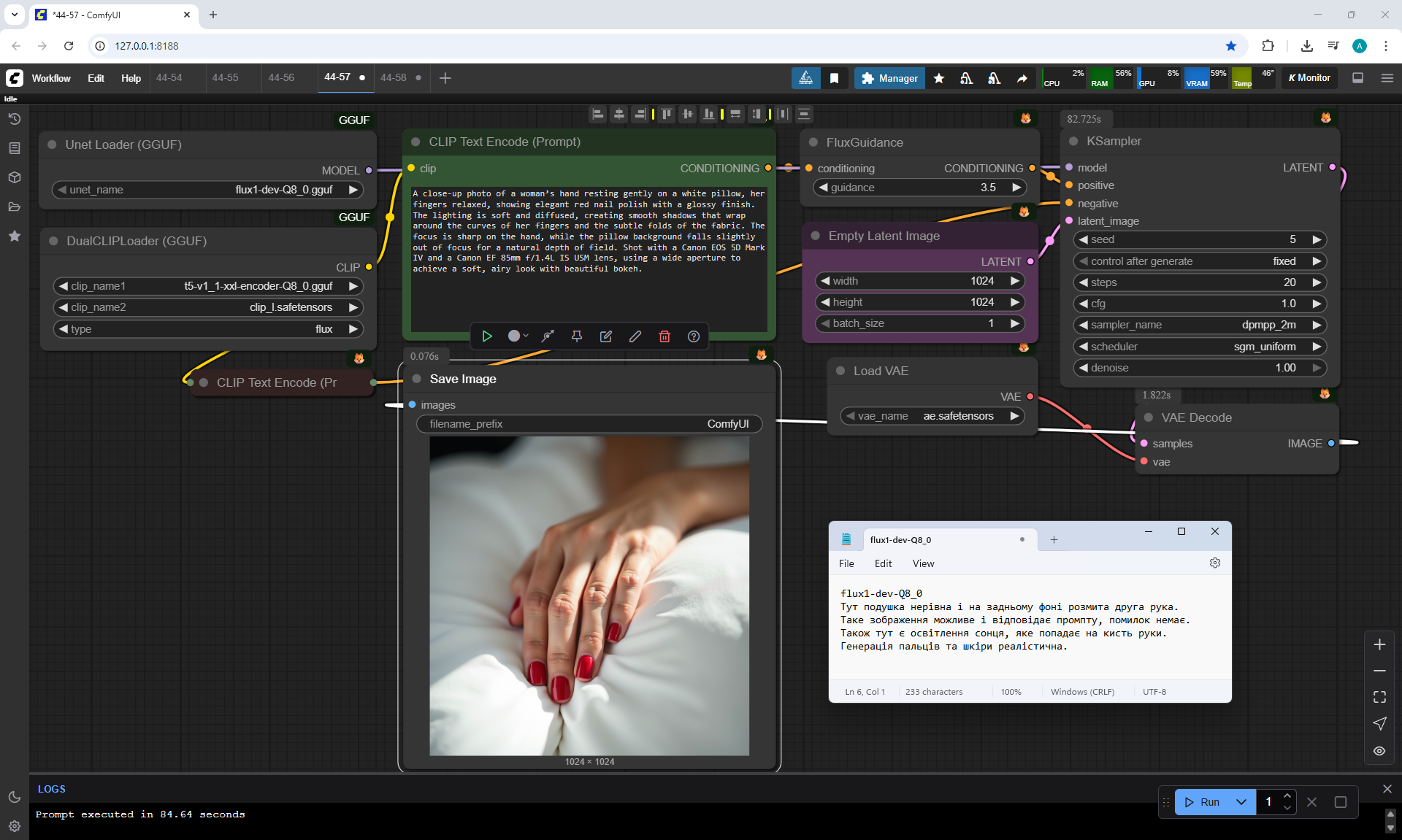Switch to workflow tab 44-55
1402x840 pixels.
[x=225, y=77]
